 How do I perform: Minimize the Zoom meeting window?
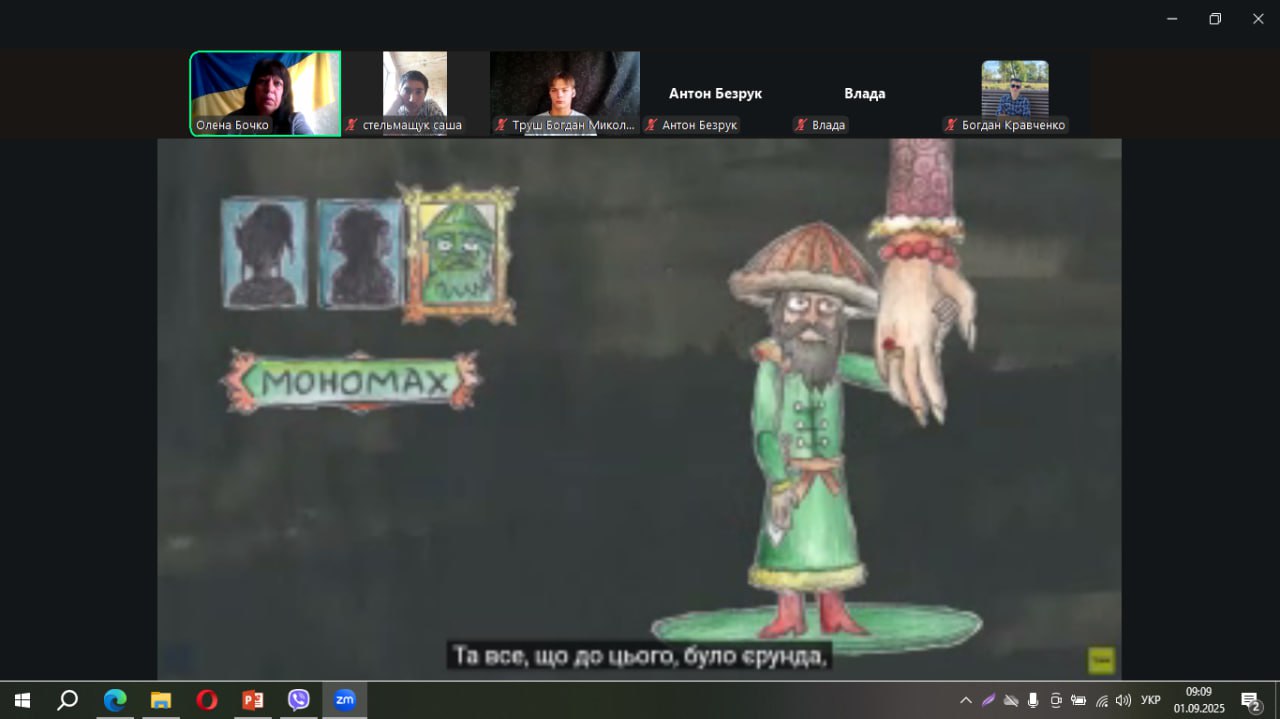pos(1171,18)
